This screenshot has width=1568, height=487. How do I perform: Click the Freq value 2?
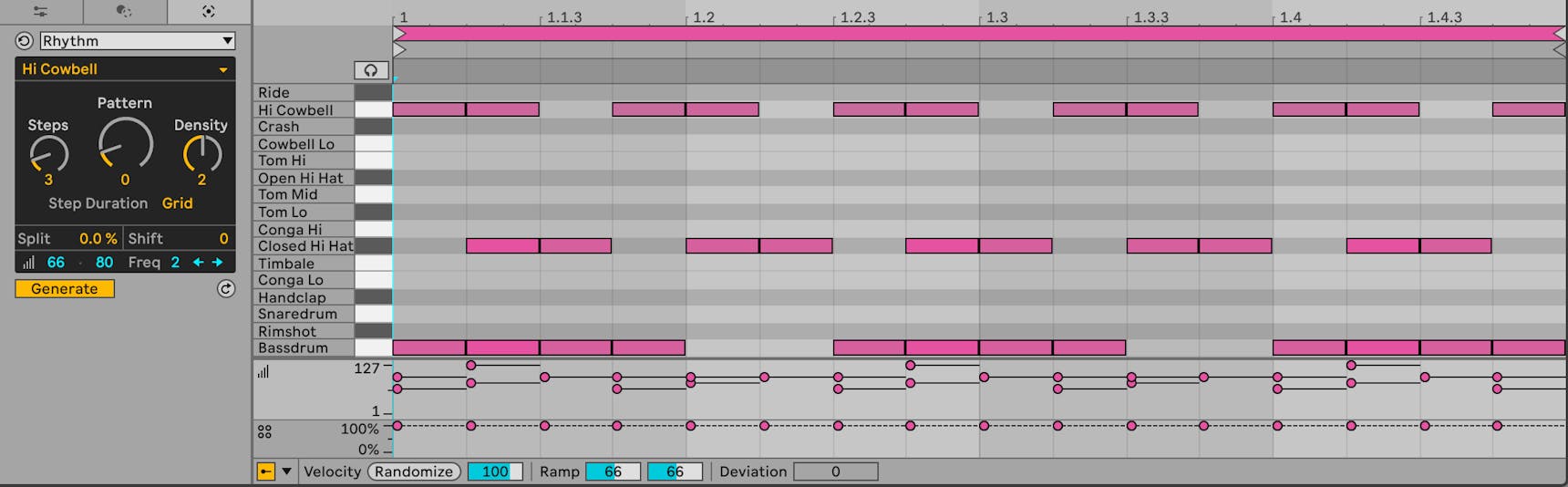175,263
